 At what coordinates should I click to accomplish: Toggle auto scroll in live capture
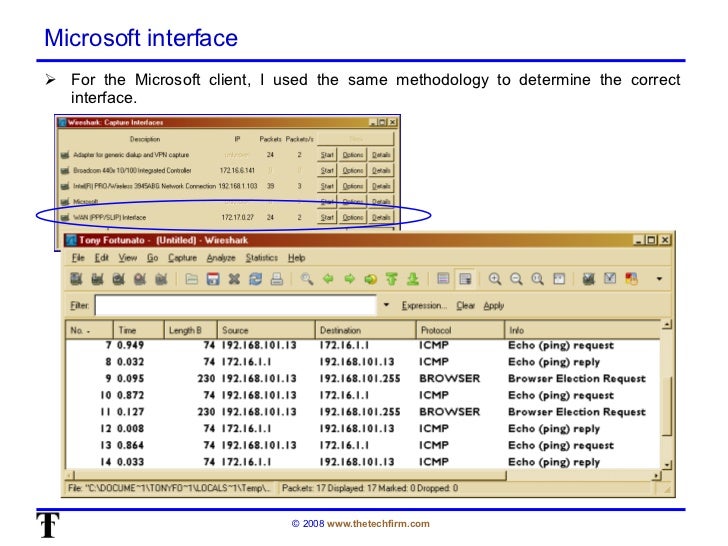(x=465, y=279)
